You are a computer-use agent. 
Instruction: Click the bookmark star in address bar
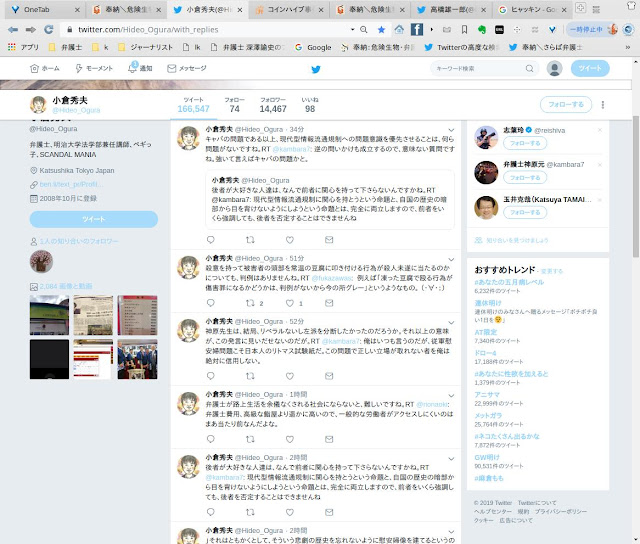381,29
